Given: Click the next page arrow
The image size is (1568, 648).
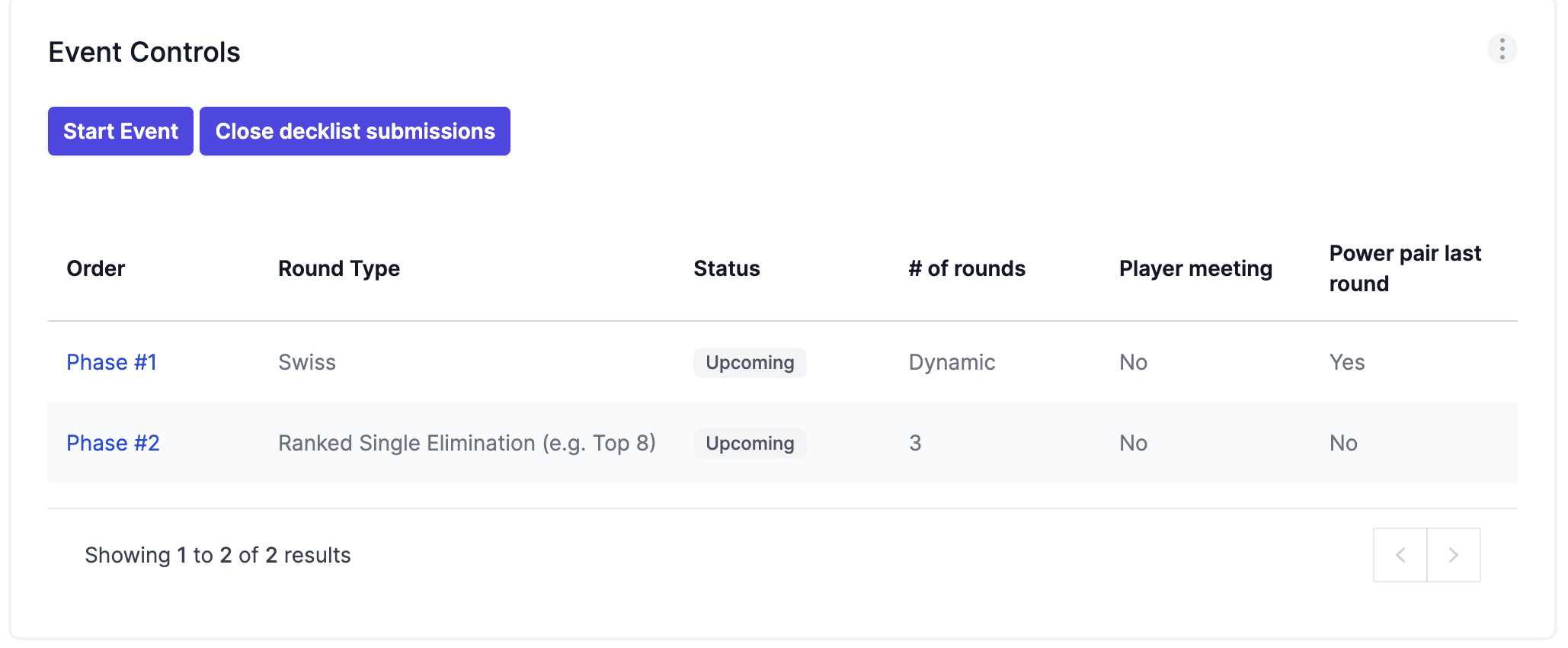Looking at the screenshot, I should [1453, 555].
